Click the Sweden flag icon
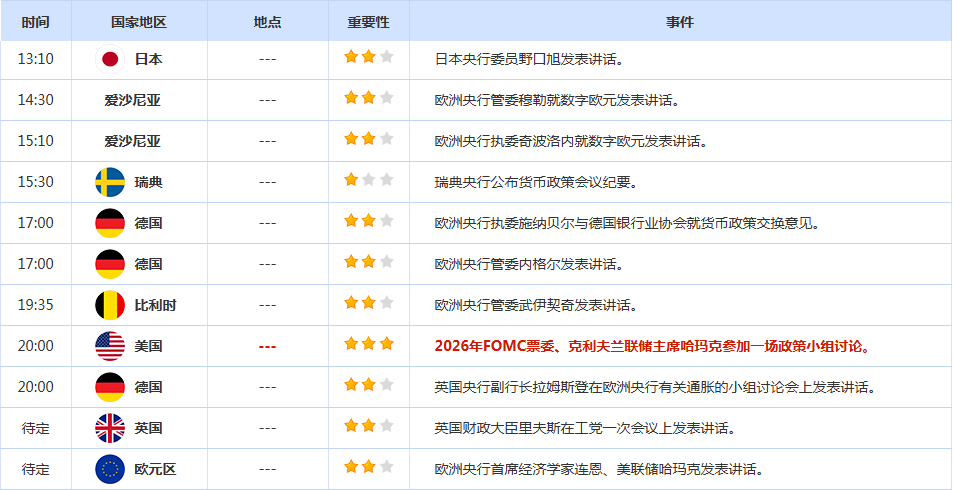This screenshot has width=953, height=490. [109, 182]
